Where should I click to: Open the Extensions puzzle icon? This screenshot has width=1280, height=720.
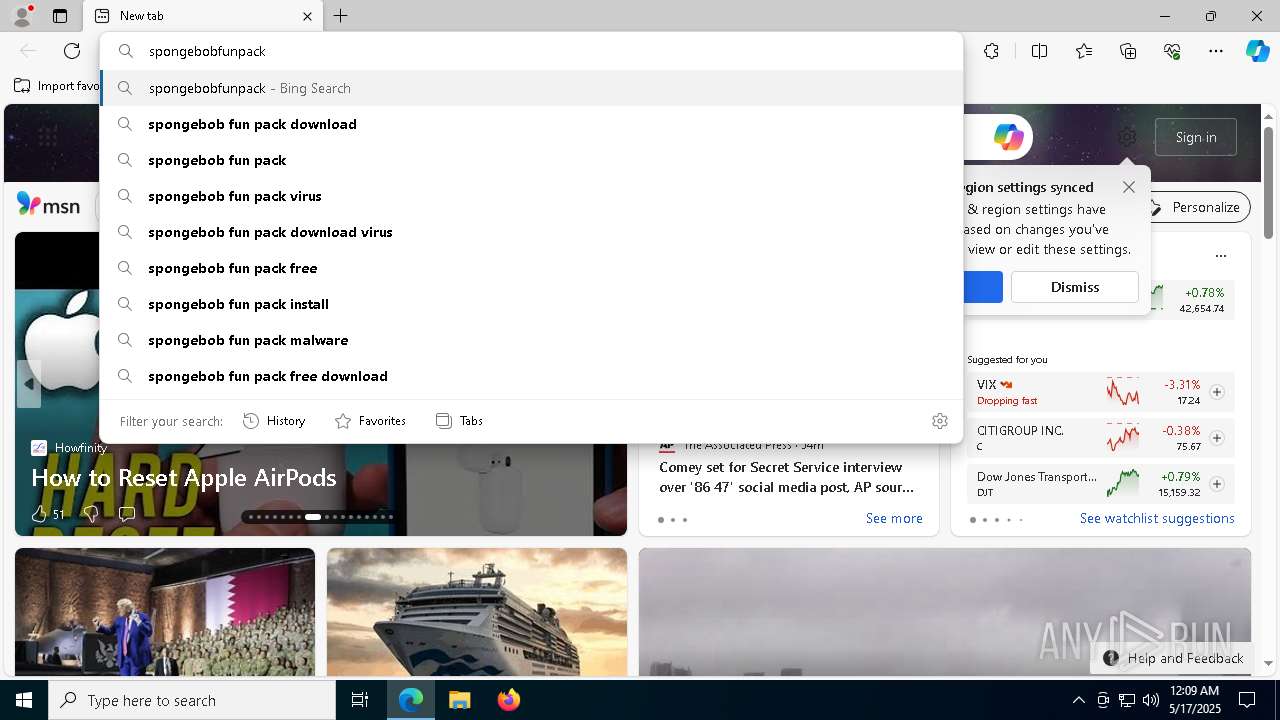[991, 51]
